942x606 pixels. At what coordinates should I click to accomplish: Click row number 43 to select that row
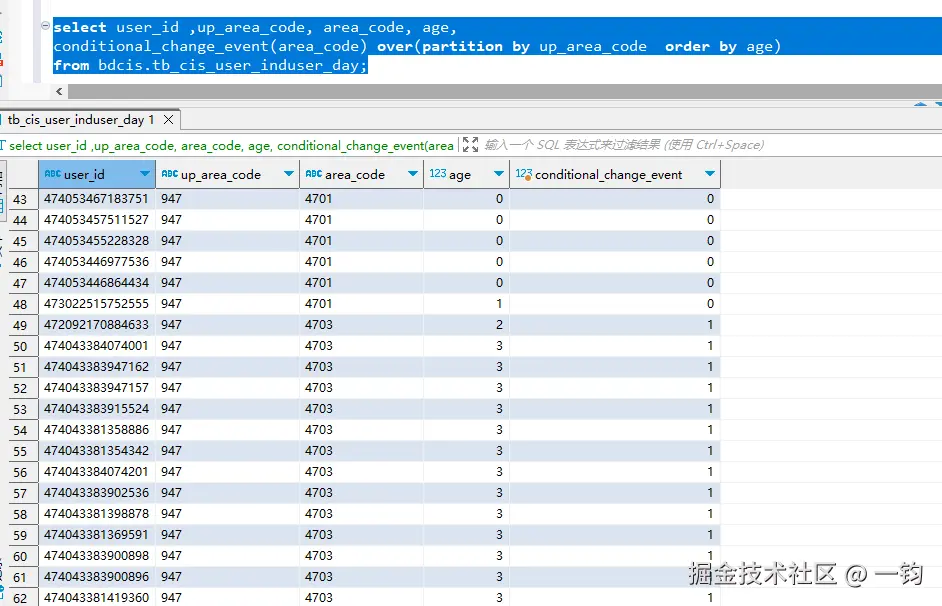coord(22,198)
